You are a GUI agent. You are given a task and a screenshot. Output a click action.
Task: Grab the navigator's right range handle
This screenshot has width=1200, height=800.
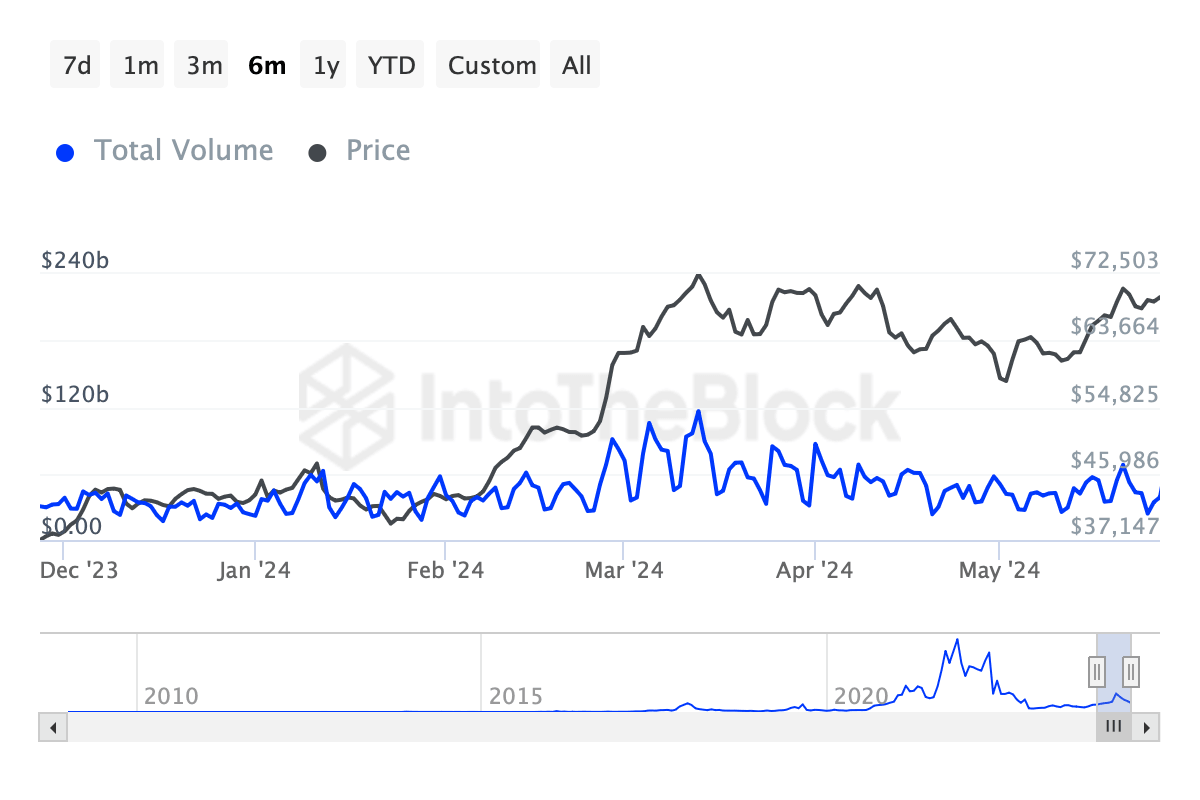click(x=1131, y=670)
